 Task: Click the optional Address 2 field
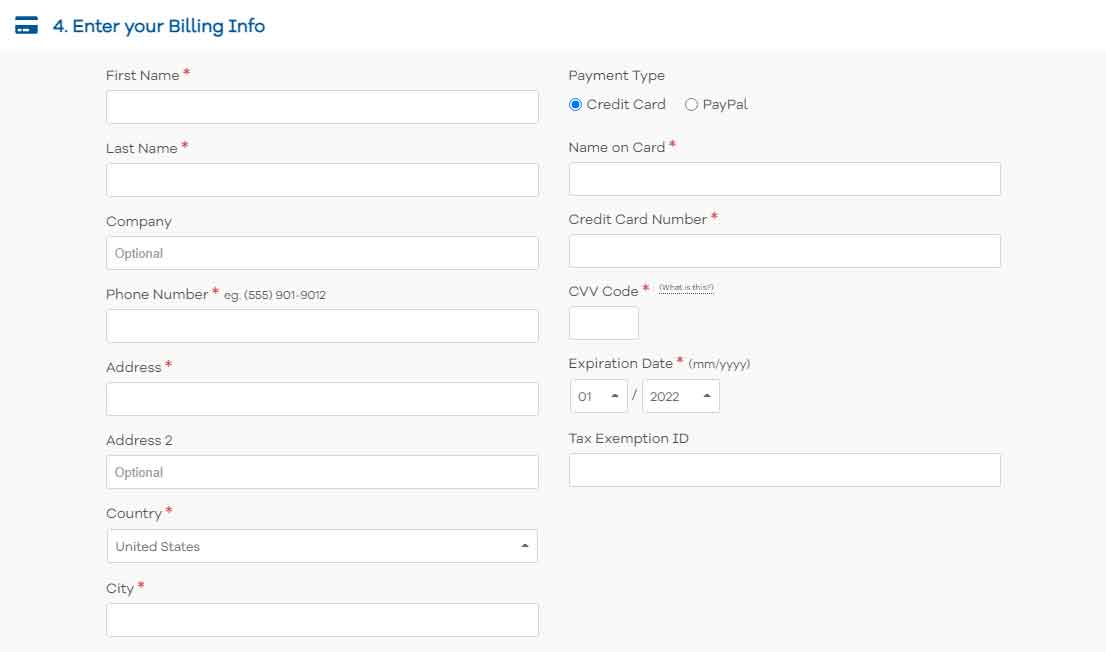coord(321,472)
